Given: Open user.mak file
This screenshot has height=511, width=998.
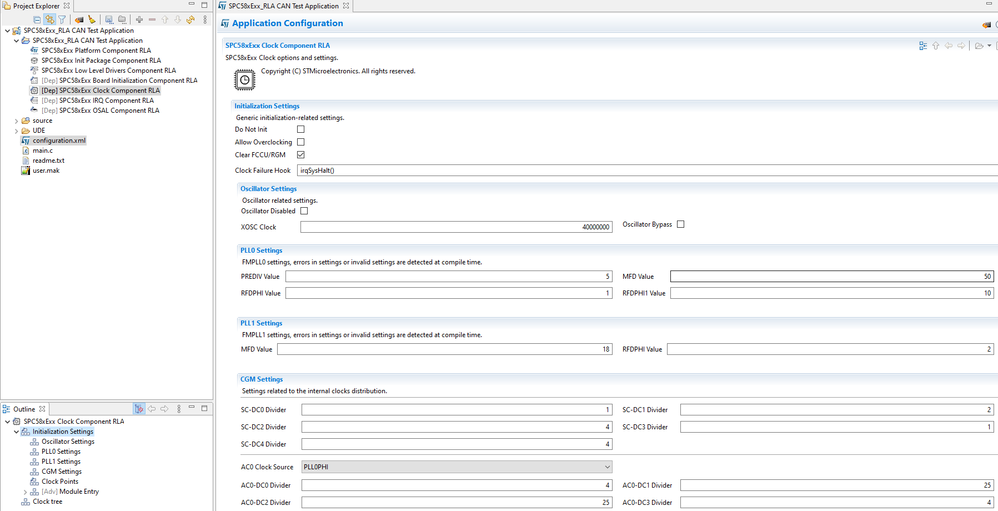Looking at the screenshot, I should 46,171.
